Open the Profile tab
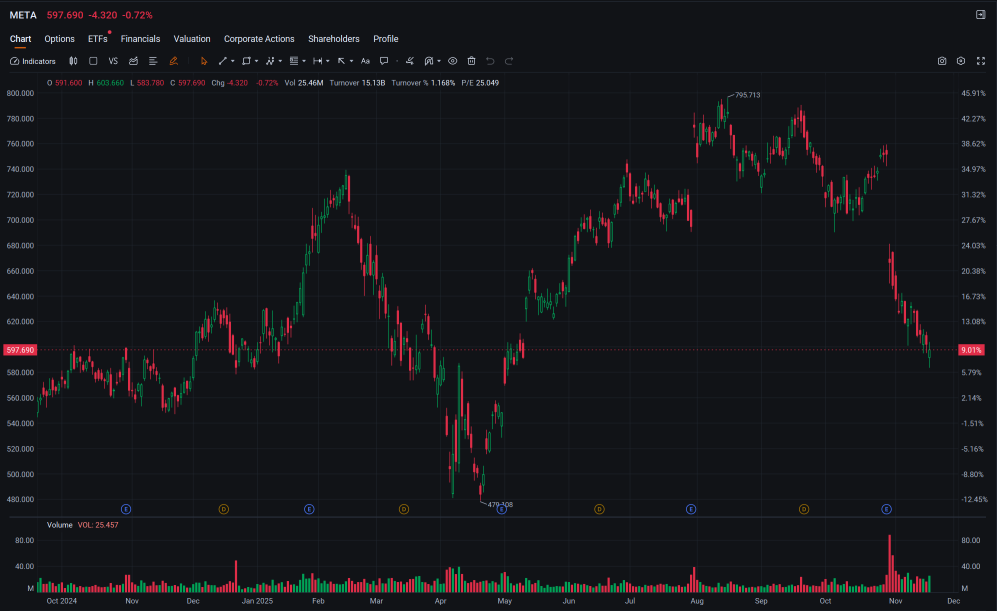 click(386, 39)
